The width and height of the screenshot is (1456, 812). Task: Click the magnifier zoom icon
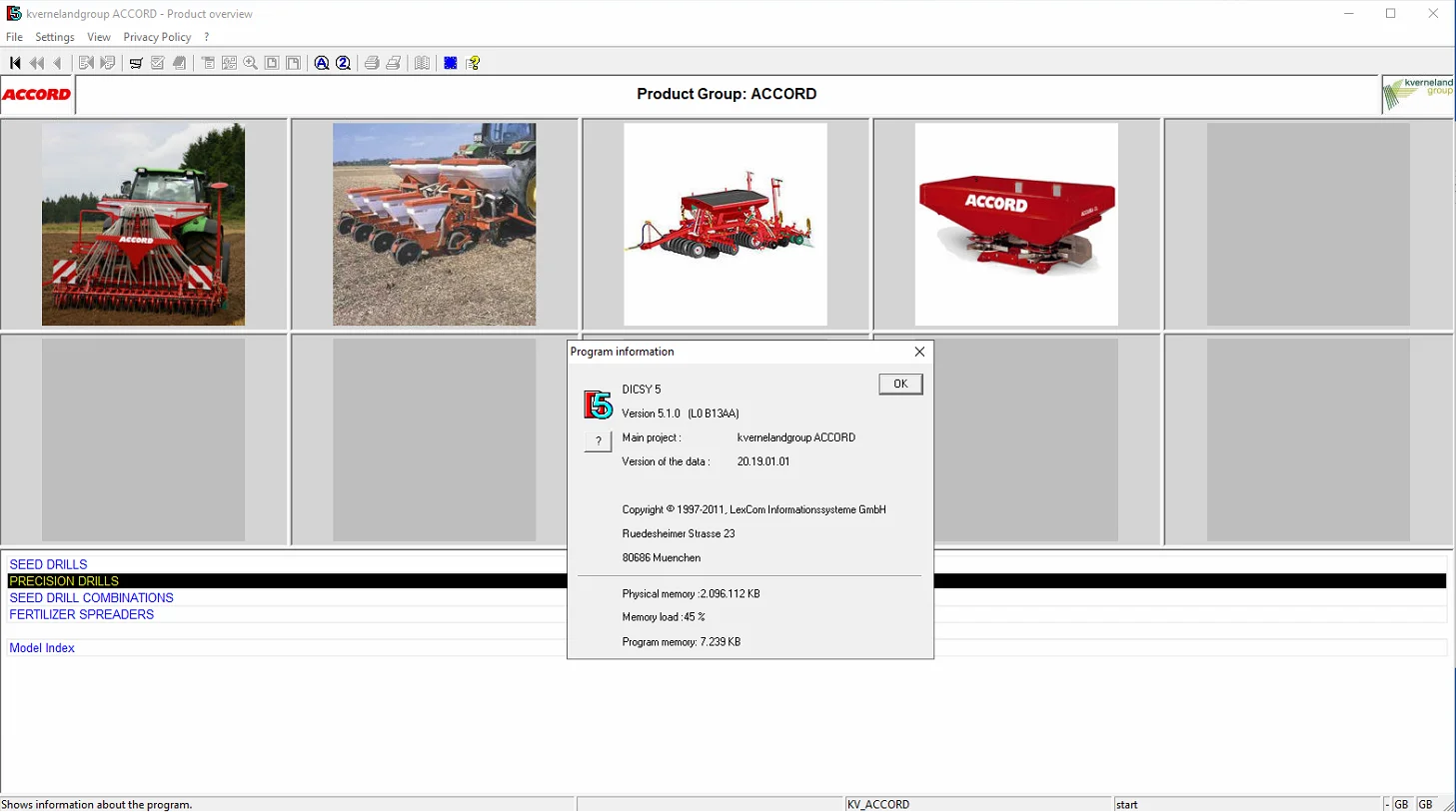click(251, 63)
